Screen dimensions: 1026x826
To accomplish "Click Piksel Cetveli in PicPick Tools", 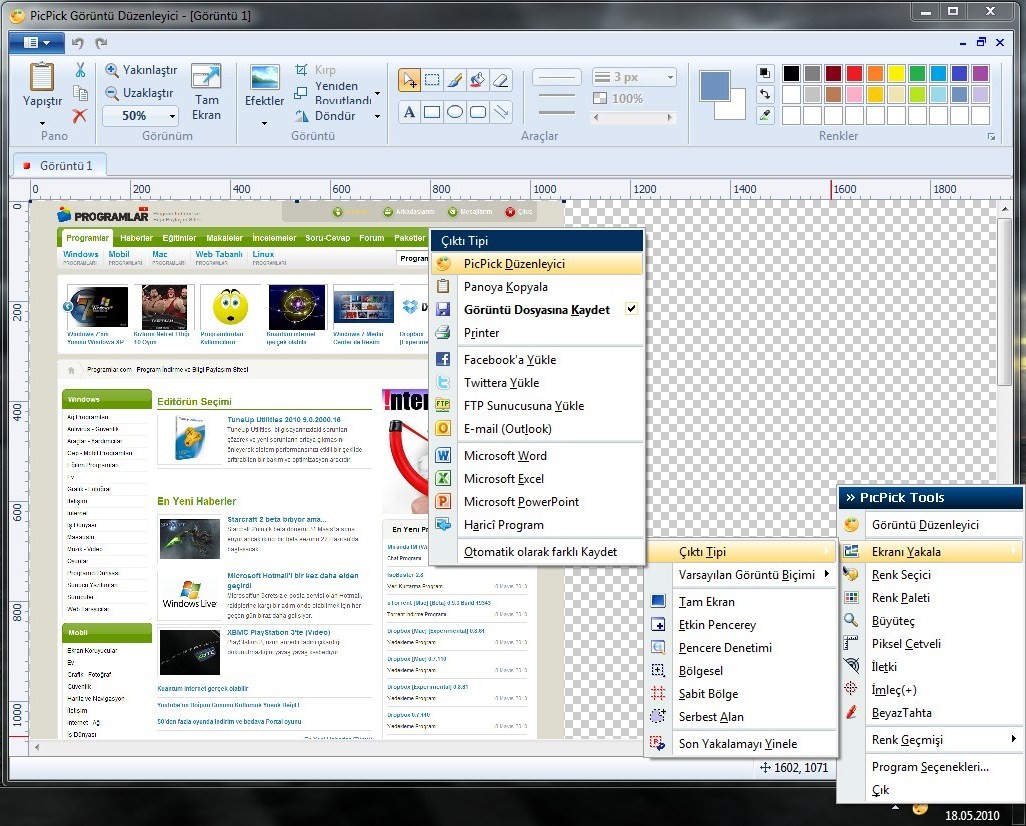I will point(930,643).
